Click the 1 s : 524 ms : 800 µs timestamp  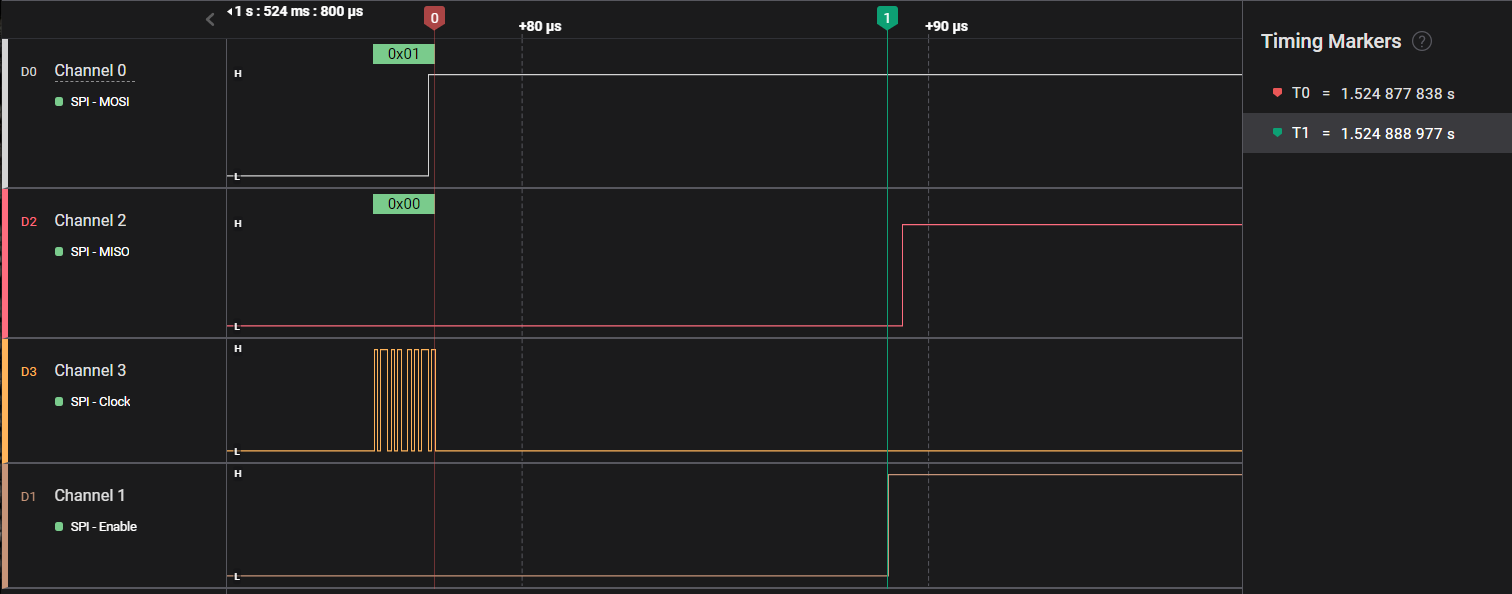296,11
